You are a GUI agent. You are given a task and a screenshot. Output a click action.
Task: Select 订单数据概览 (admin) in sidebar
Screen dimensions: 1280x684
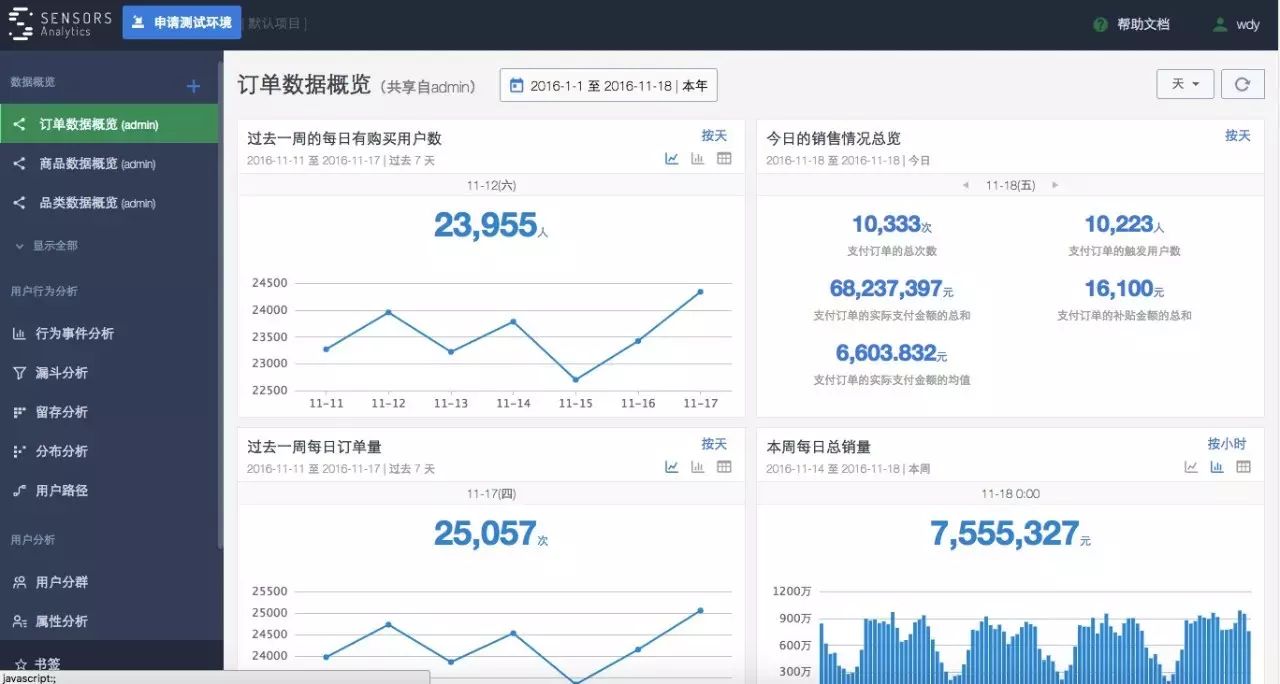tap(109, 124)
